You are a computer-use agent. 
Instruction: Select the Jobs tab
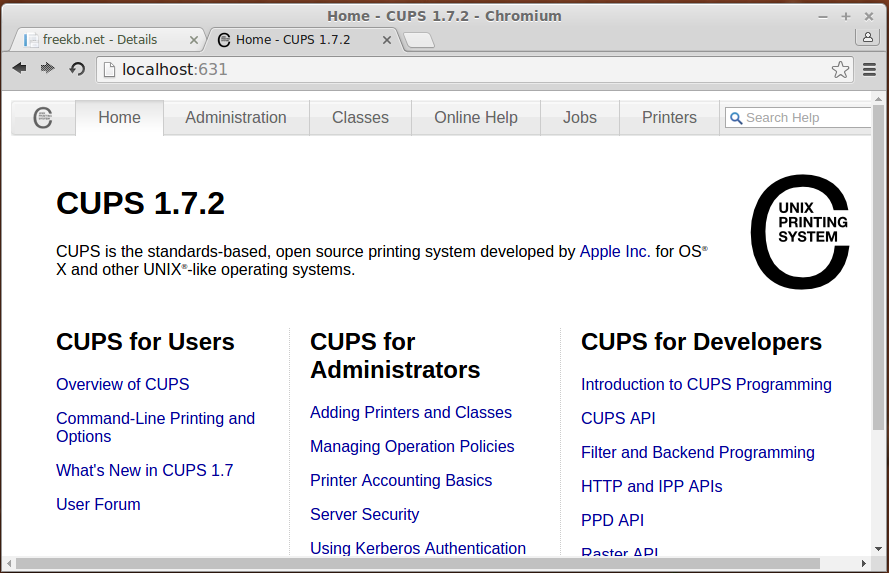tap(579, 117)
